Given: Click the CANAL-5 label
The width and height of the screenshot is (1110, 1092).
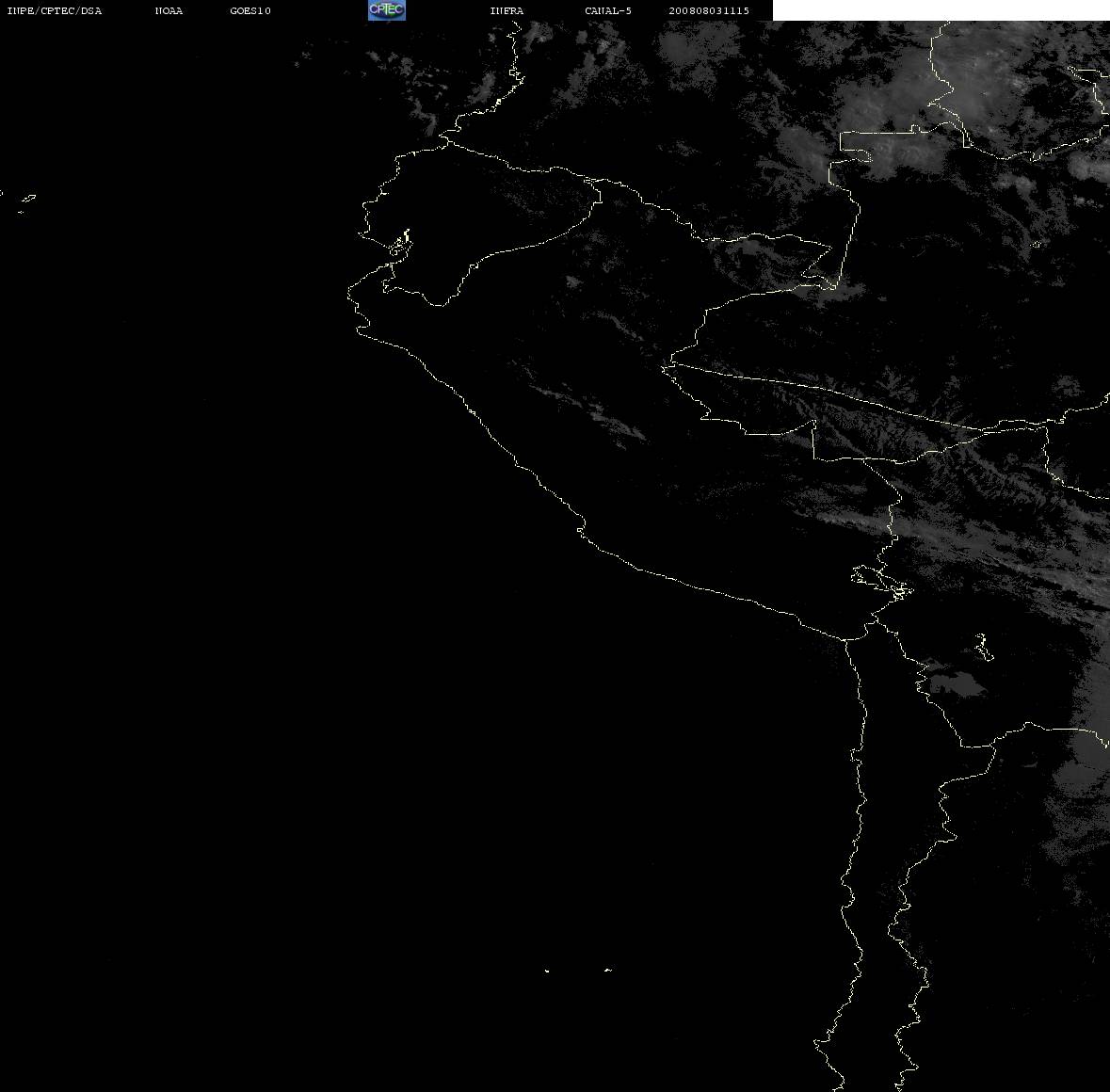Looking at the screenshot, I should [x=608, y=10].
